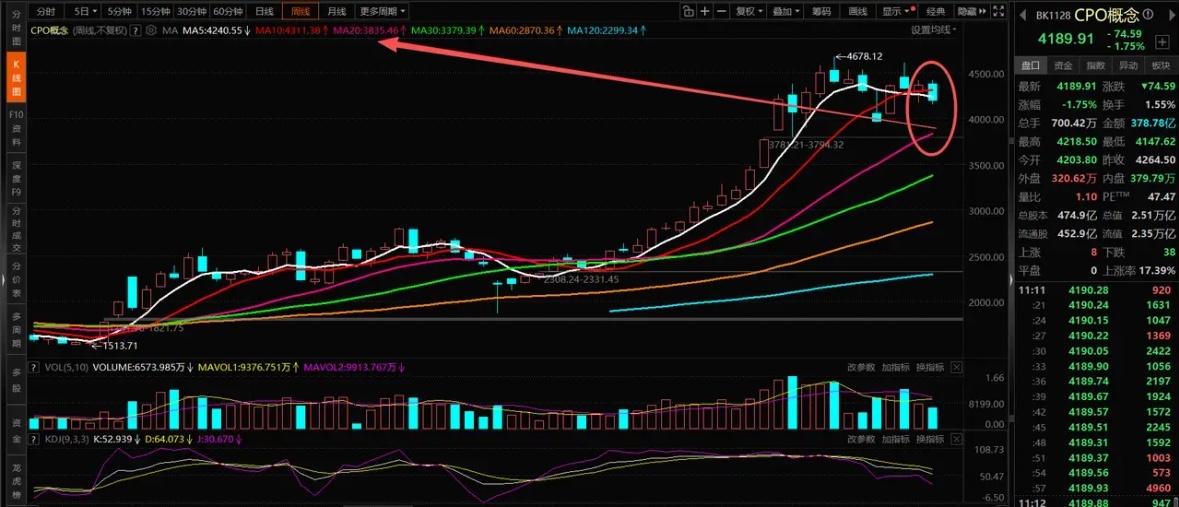
Task: Click the MA20:3835.46 indicator value
Action: [371, 30]
